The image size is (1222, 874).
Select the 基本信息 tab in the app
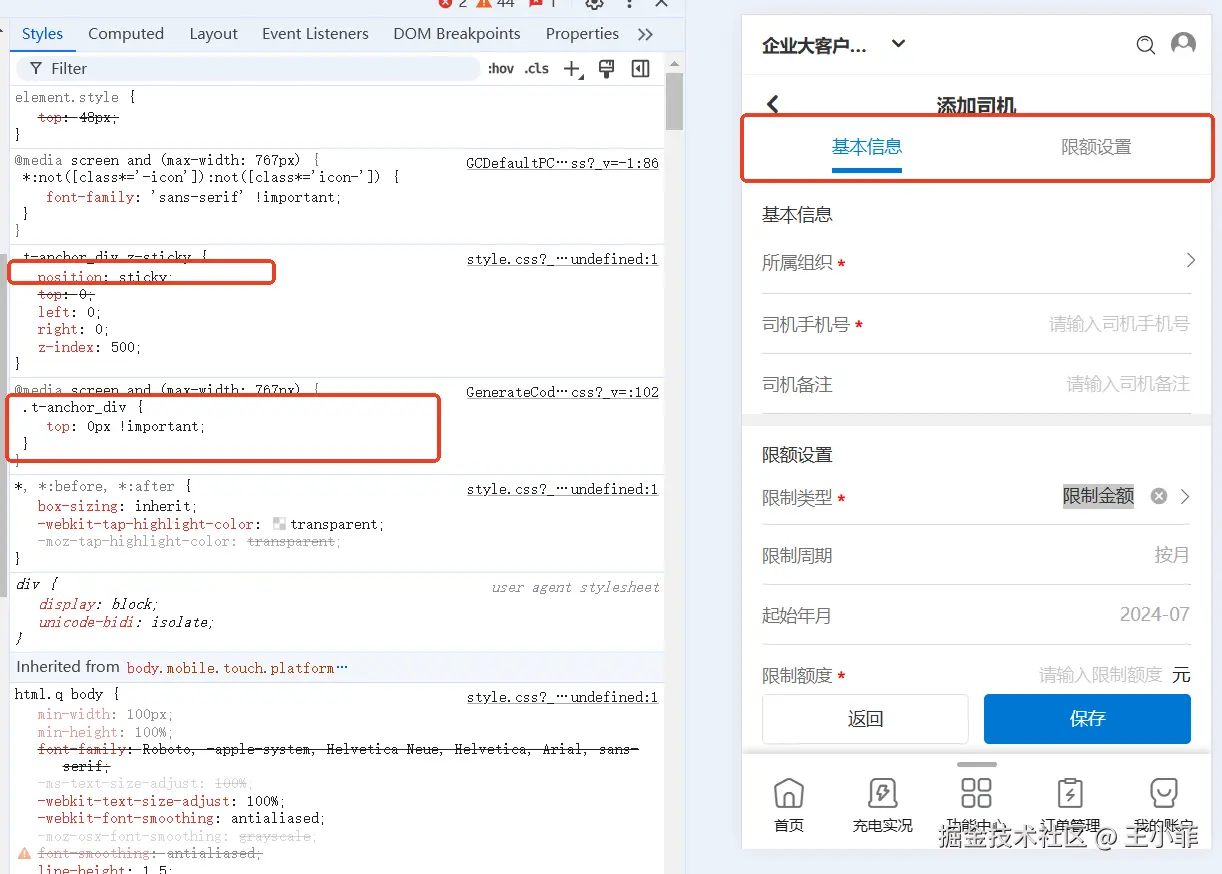click(867, 147)
